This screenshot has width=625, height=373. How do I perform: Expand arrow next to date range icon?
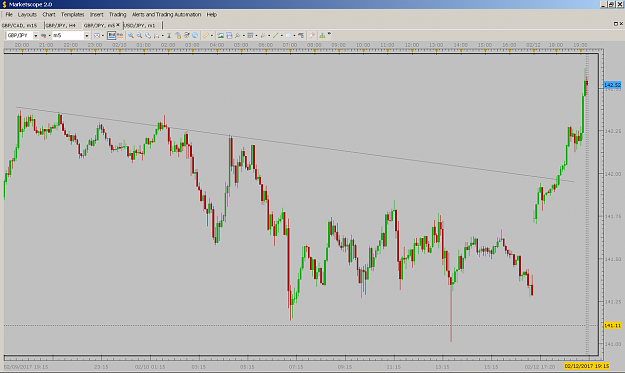point(103,35)
